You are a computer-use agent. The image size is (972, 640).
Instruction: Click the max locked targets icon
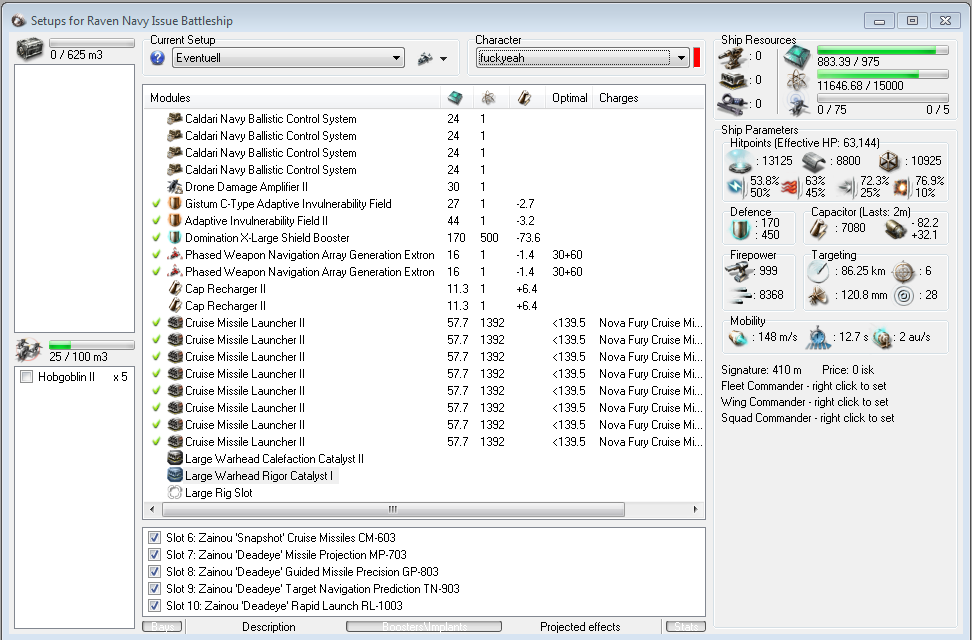903,271
